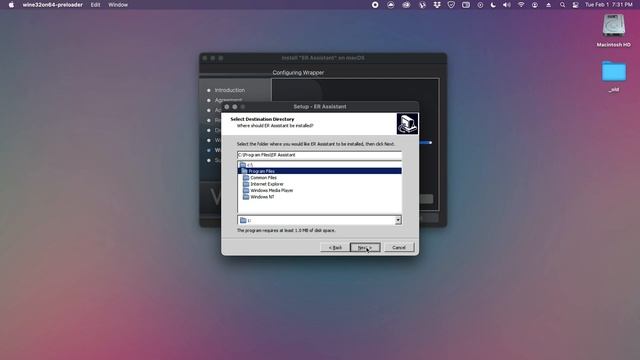Select the Windows NT folder

[262, 197]
